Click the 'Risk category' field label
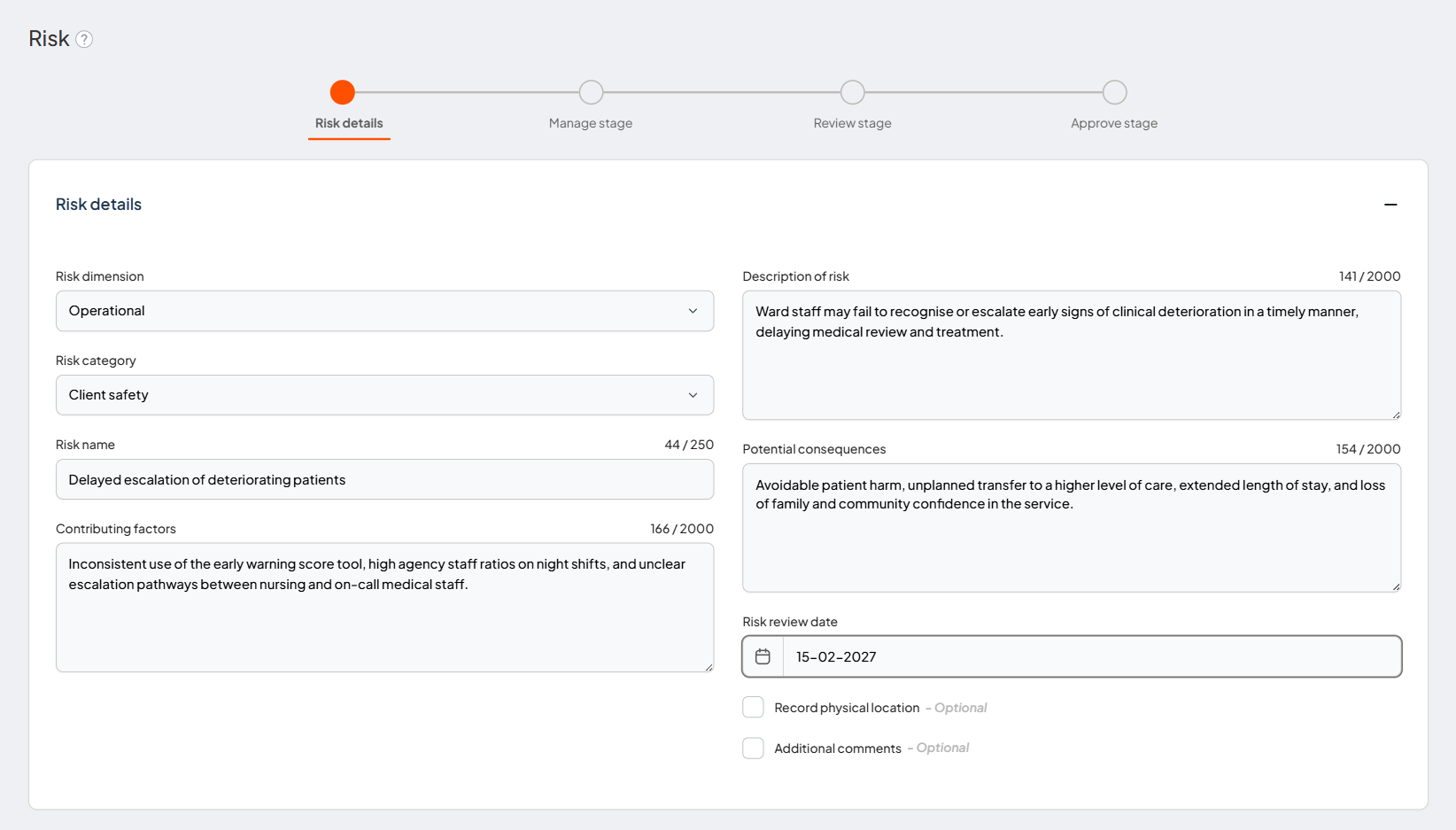Screen dimensions: 1456x830 pyautogui.click(x=96, y=361)
